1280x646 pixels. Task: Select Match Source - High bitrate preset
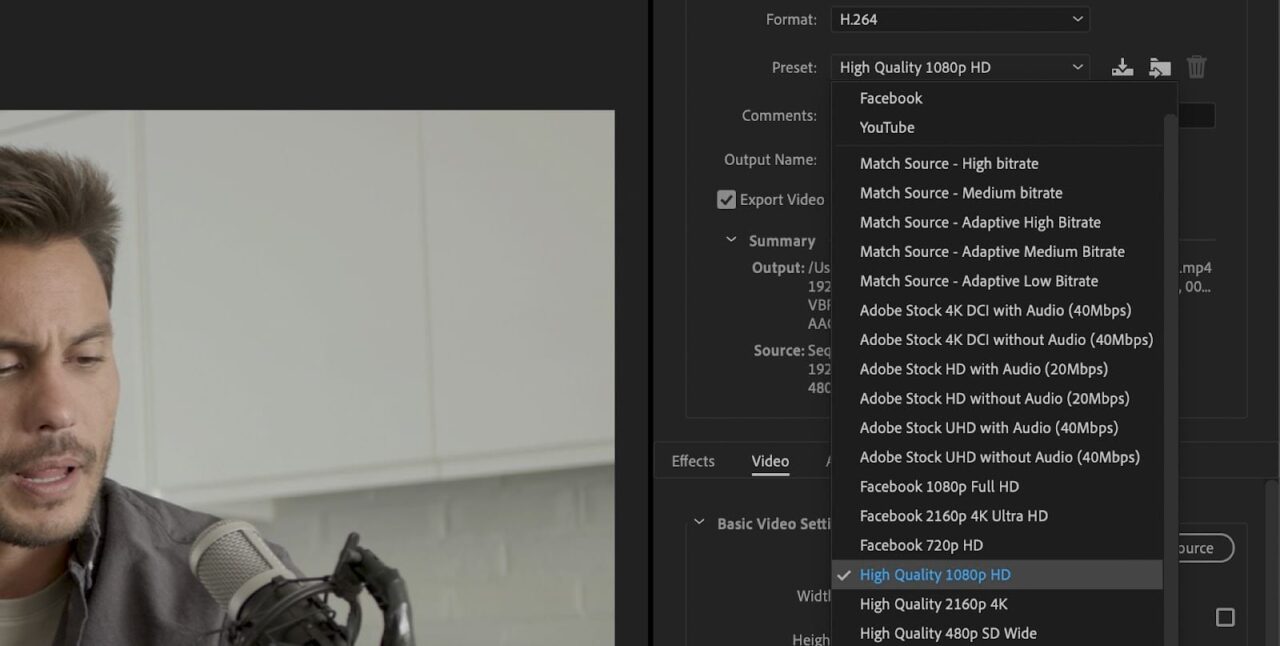click(x=948, y=163)
